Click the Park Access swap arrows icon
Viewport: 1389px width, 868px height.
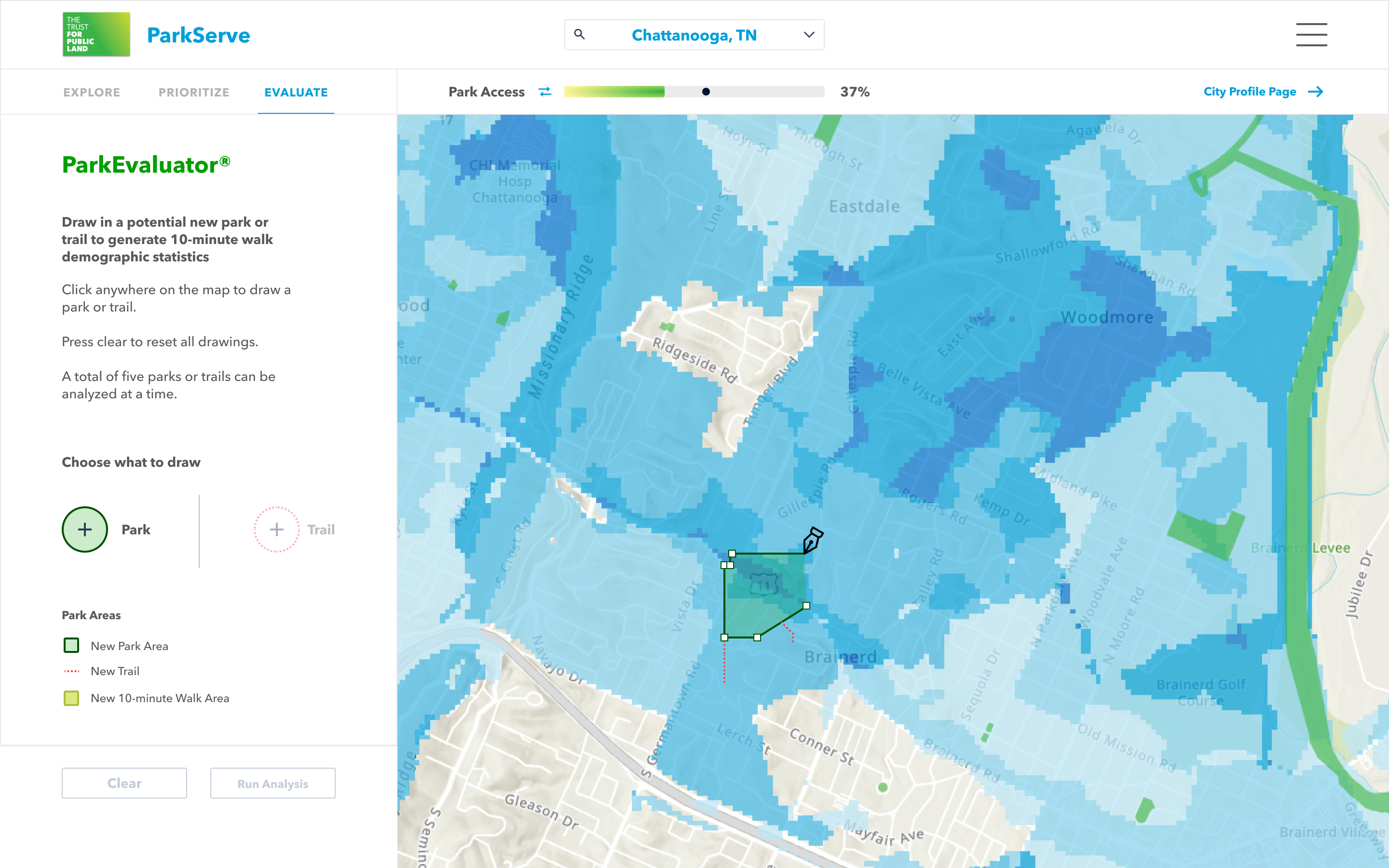tap(545, 92)
